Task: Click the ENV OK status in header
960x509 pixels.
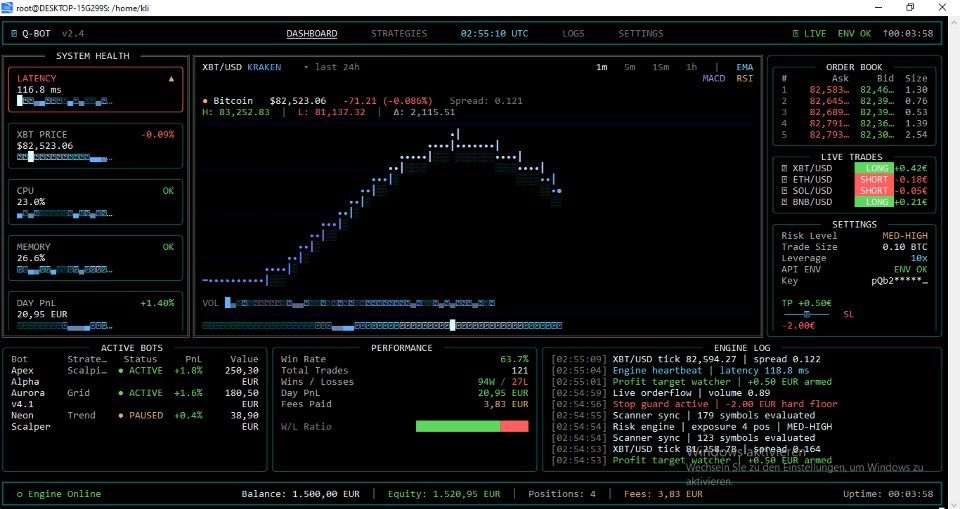Action: (x=854, y=34)
